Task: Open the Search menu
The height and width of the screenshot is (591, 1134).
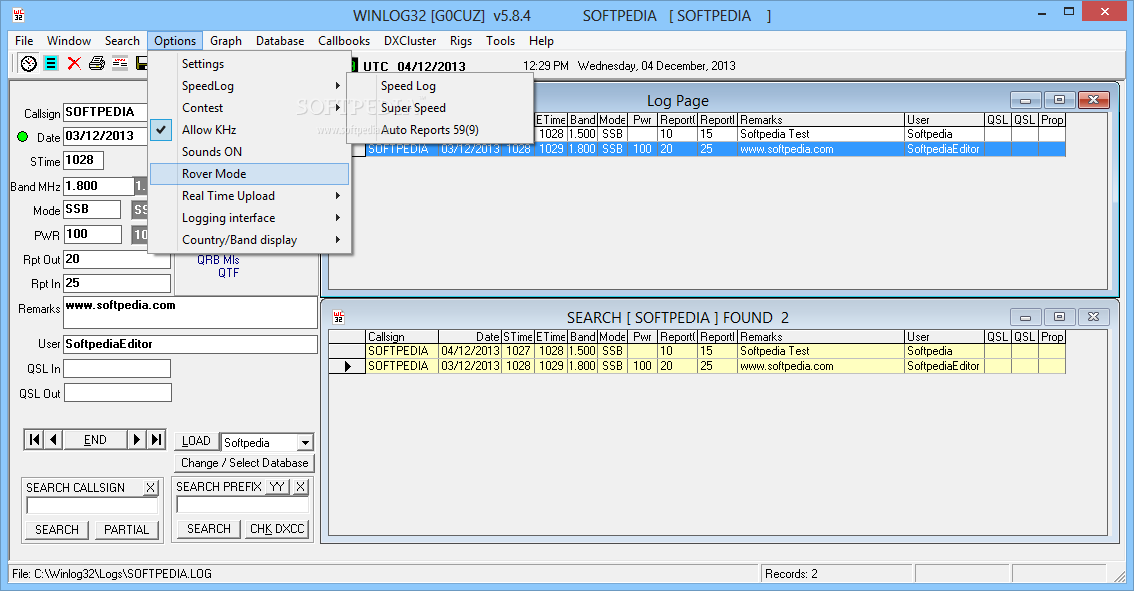Action: [122, 41]
